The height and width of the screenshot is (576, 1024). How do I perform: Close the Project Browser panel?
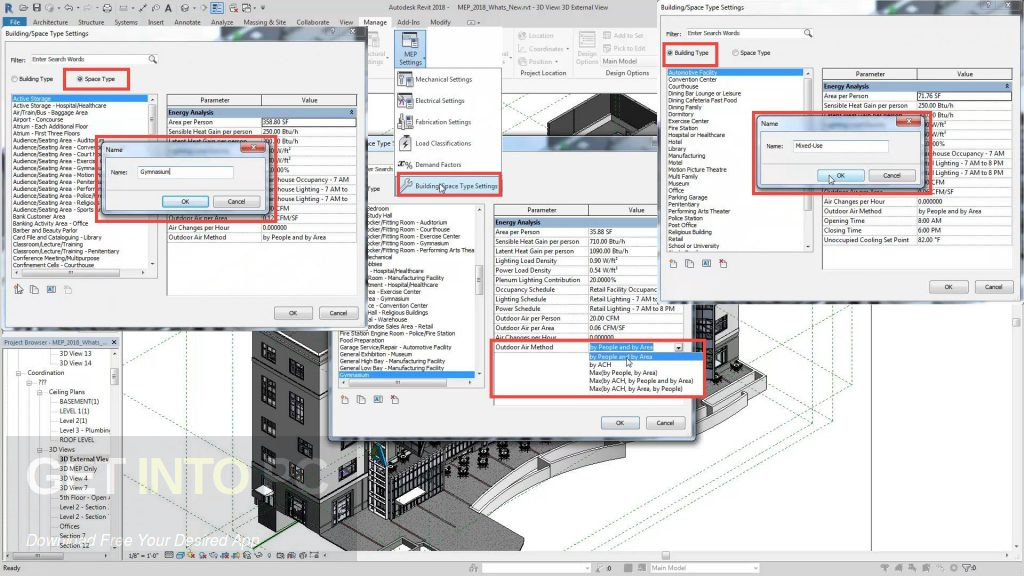click(x=114, y=342)
